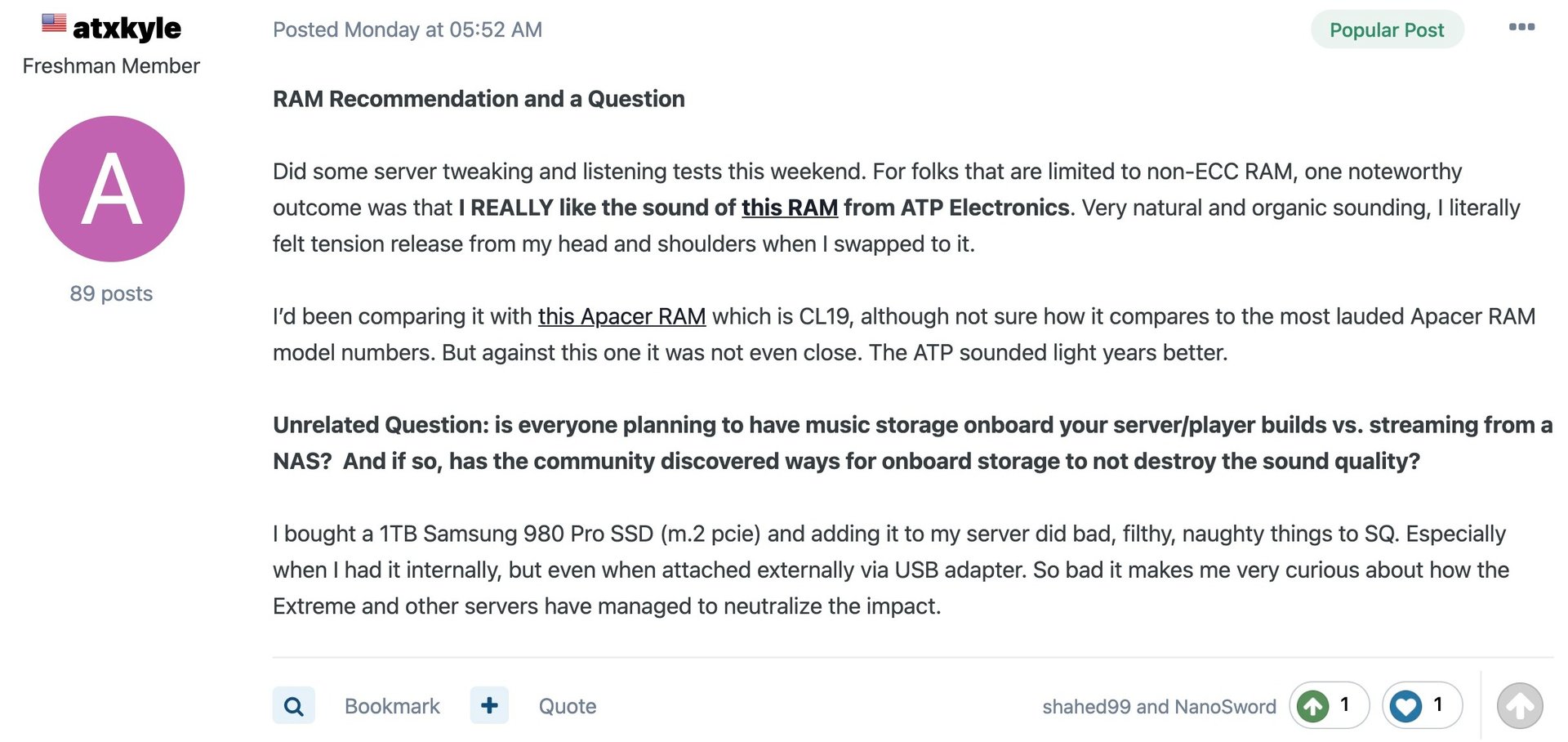Open the 'this Apacer RAM' link

point(621,316)
